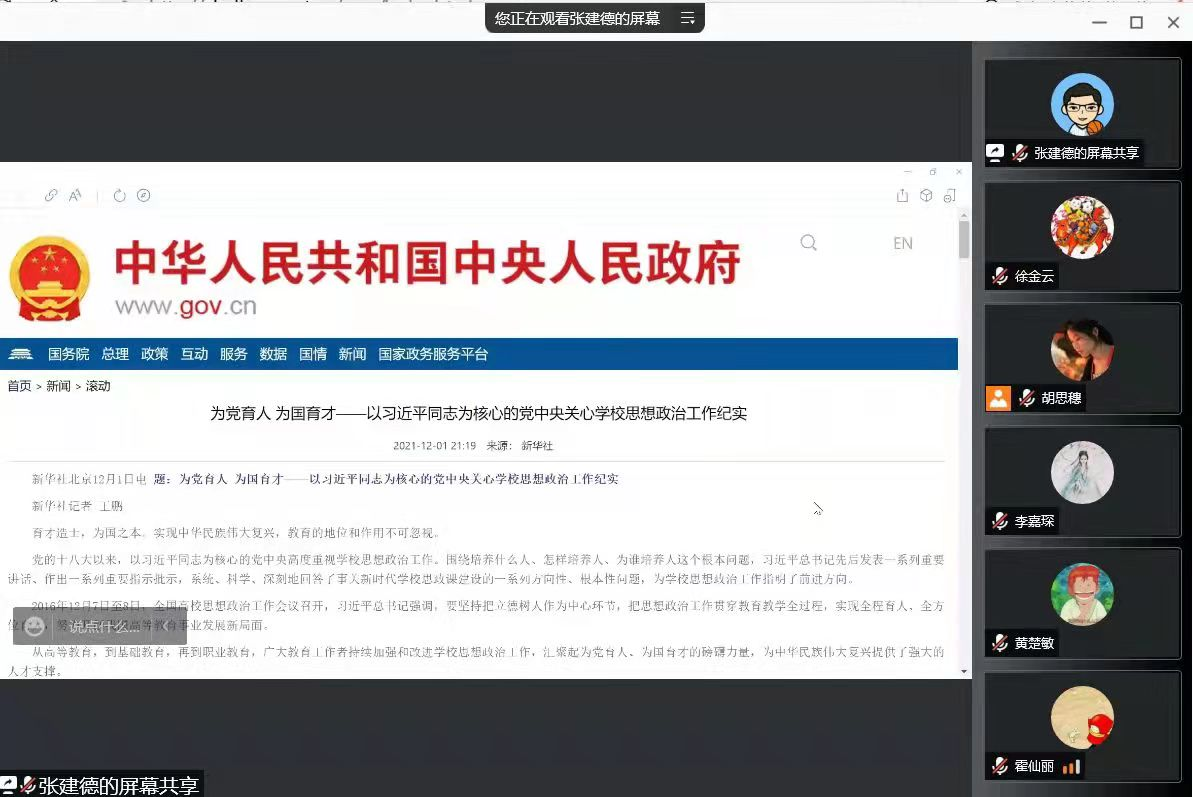This screenshot has height=797, width=1193.
Task: Click the muted mic icon beside 胡思穗
Action: tap(1026, 398)
